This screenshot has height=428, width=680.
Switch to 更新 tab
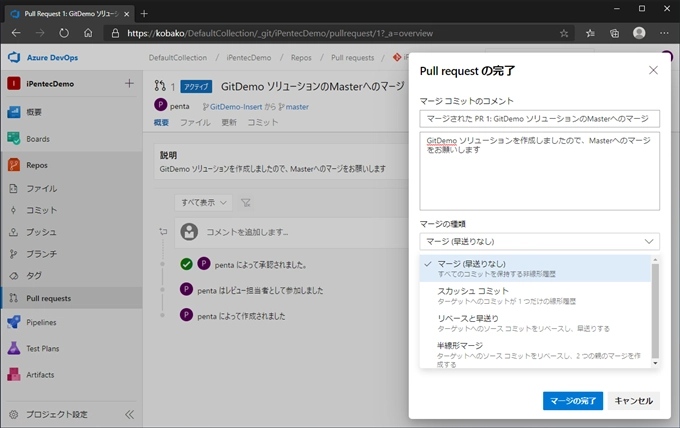point(229,123)
